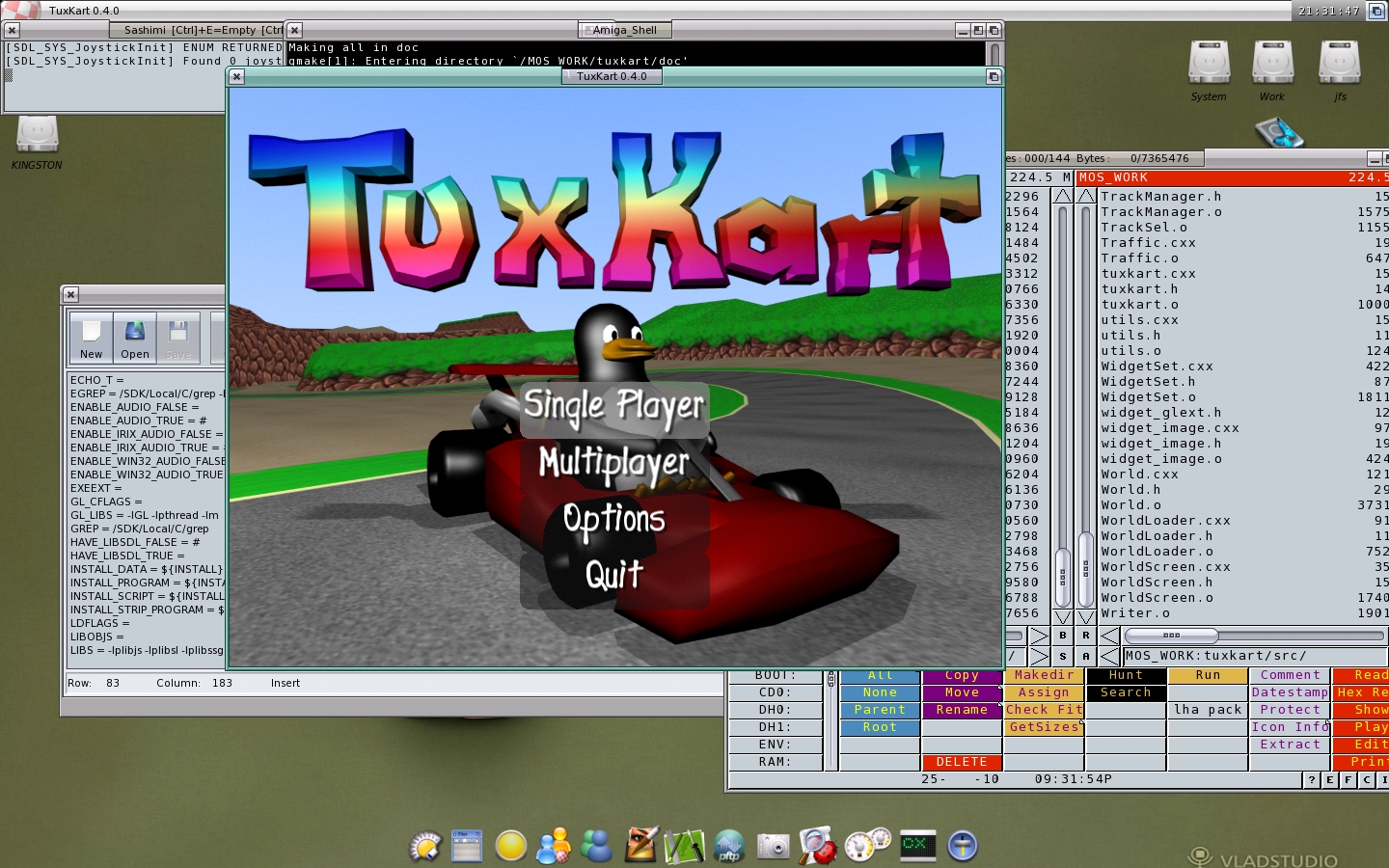1389x868 pixels.
Task: Click the blue Parent button
Action: pos(880,710)
